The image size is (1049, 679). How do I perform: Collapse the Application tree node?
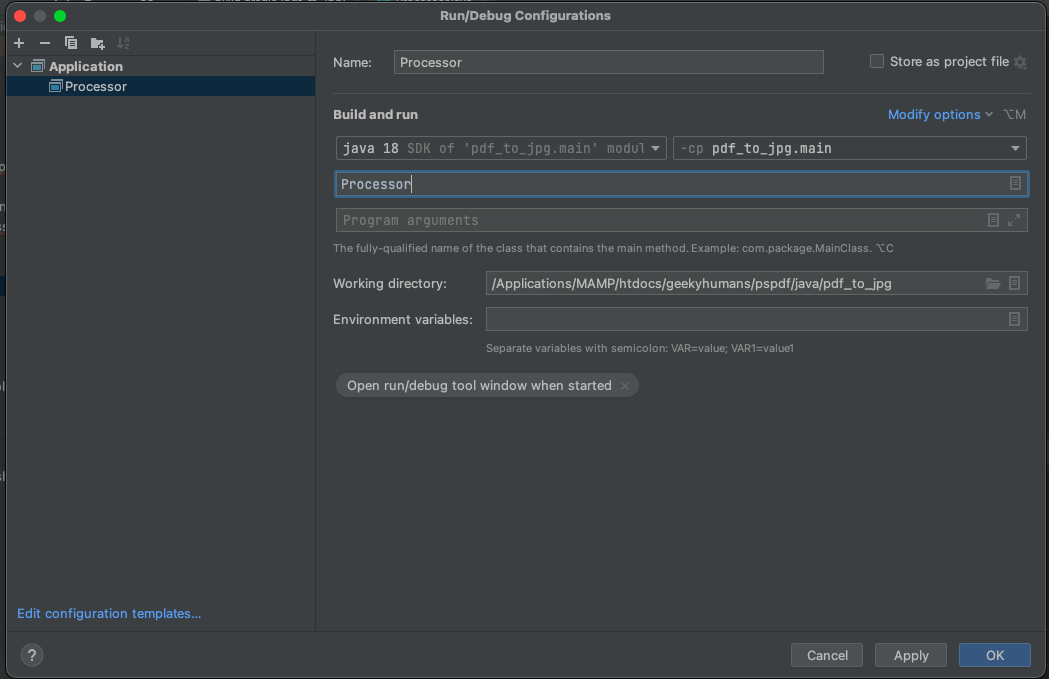pos(16,65)
